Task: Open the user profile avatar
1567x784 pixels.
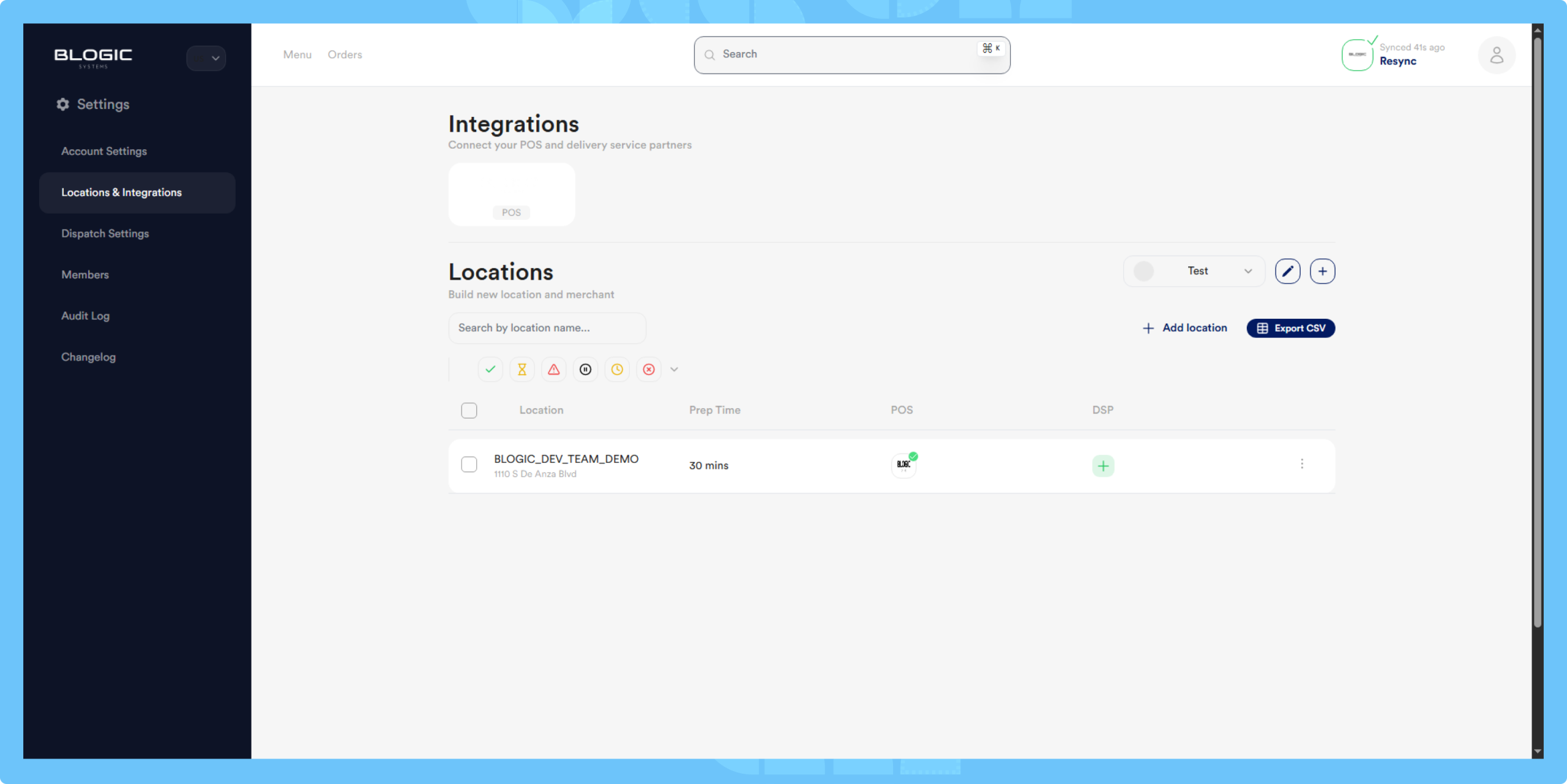Action: 1497,55
